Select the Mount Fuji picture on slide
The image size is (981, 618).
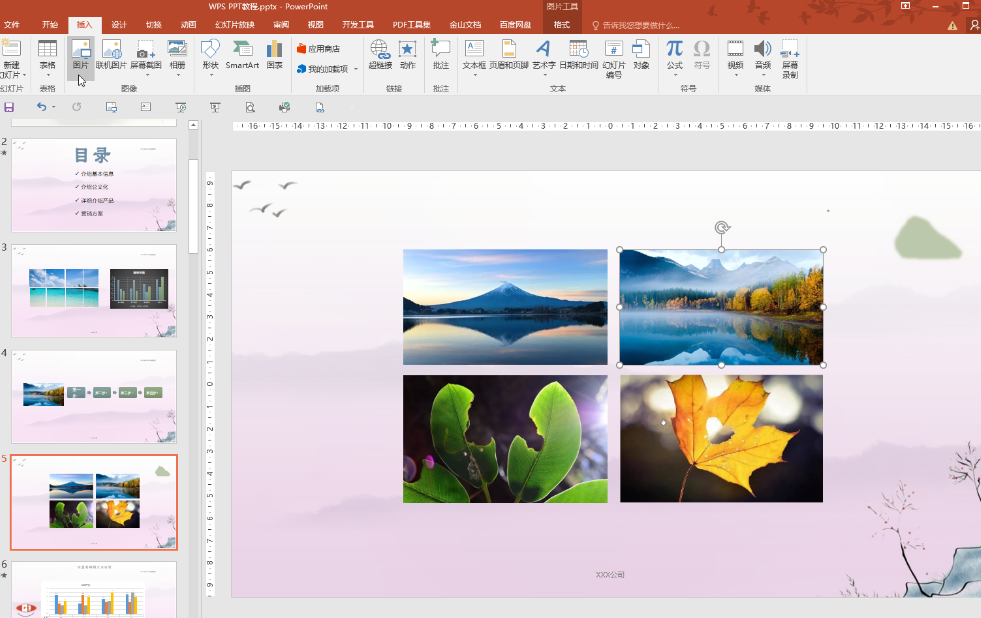point(505,306)
